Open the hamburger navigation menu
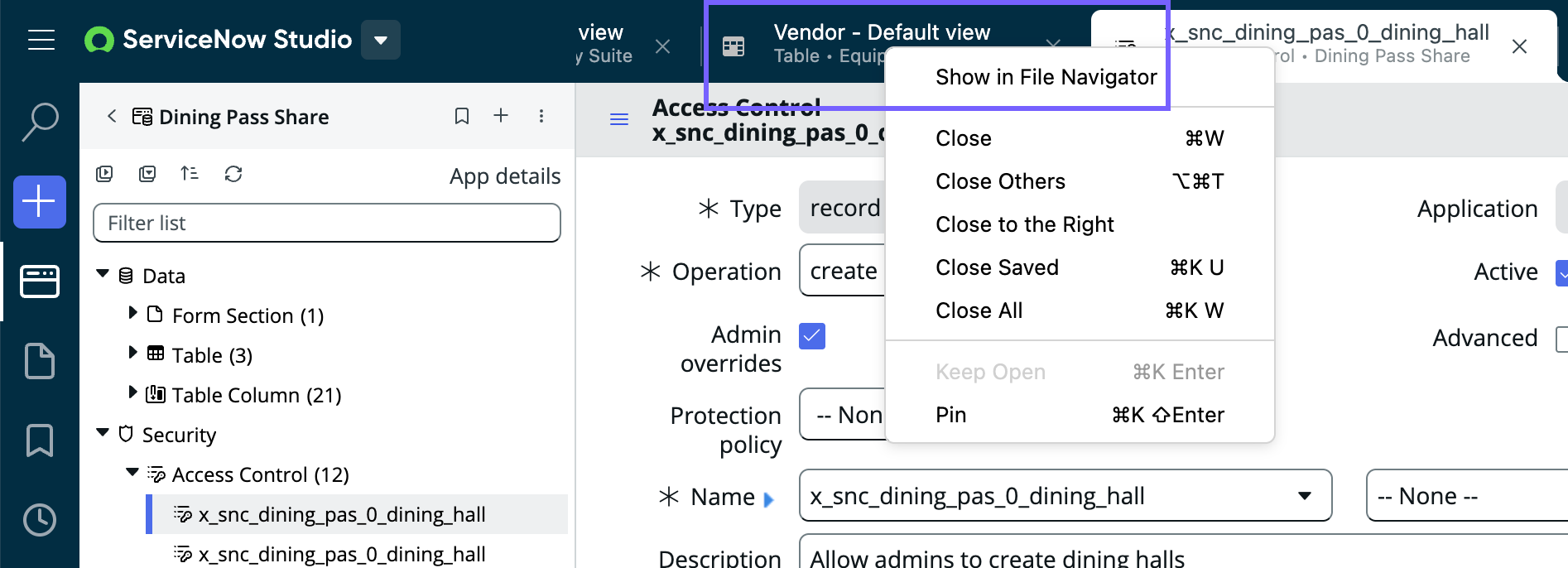The image size is (1568, 568). [x=41, y=40]
